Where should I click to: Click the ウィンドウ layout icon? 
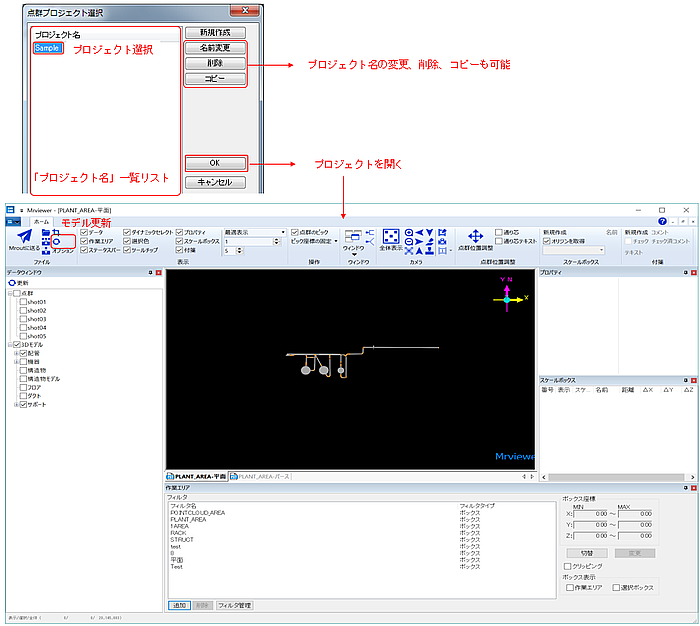coord(353,237)
